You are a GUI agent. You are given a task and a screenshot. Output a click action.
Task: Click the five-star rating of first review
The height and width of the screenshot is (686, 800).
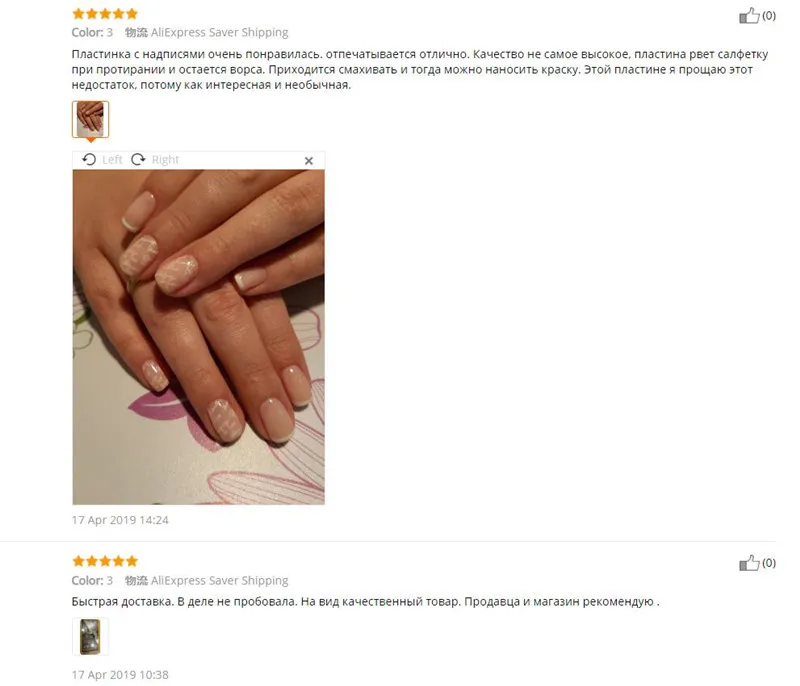(105, 14)
